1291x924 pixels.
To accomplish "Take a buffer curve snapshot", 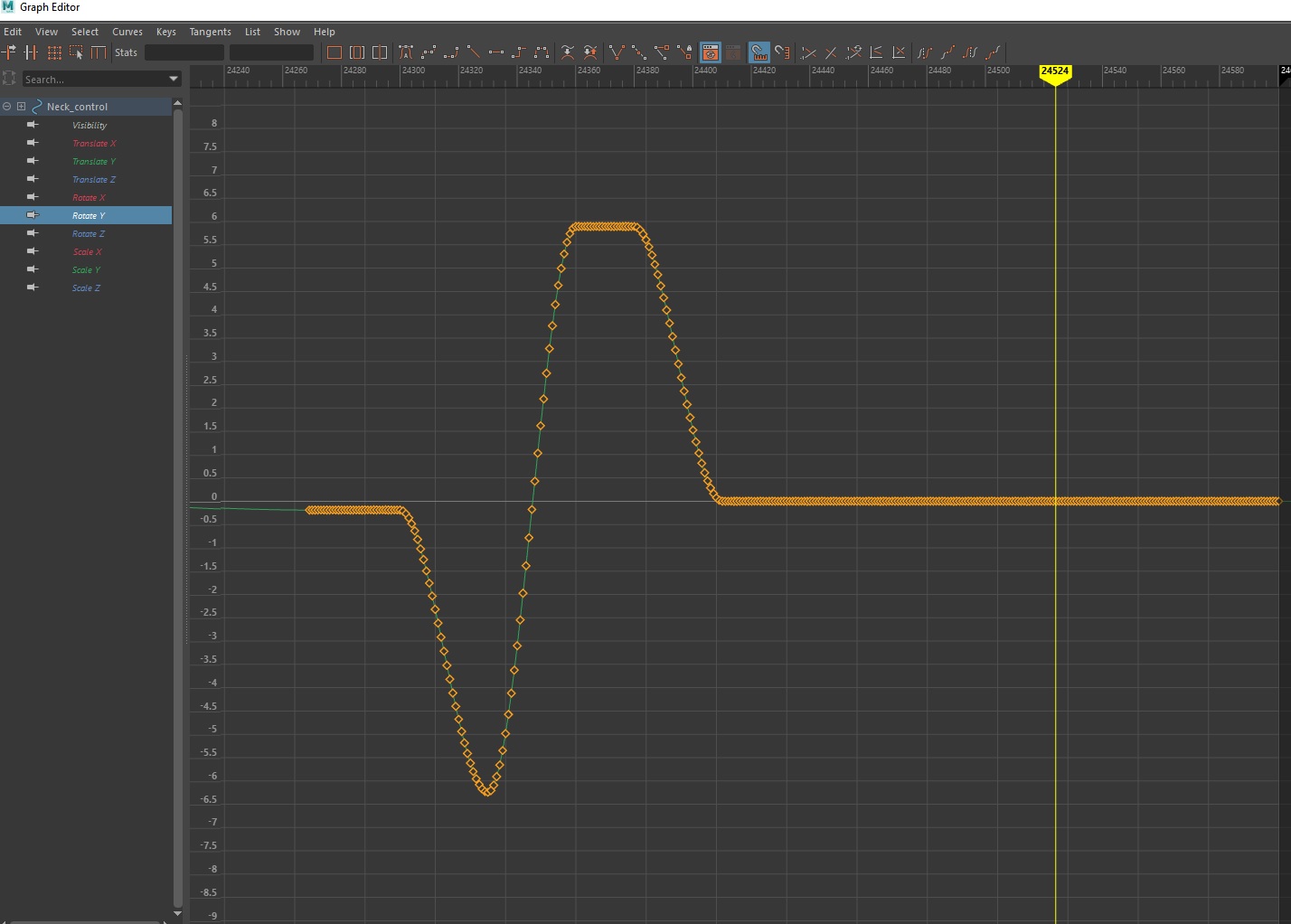I will tap(568, 52).
